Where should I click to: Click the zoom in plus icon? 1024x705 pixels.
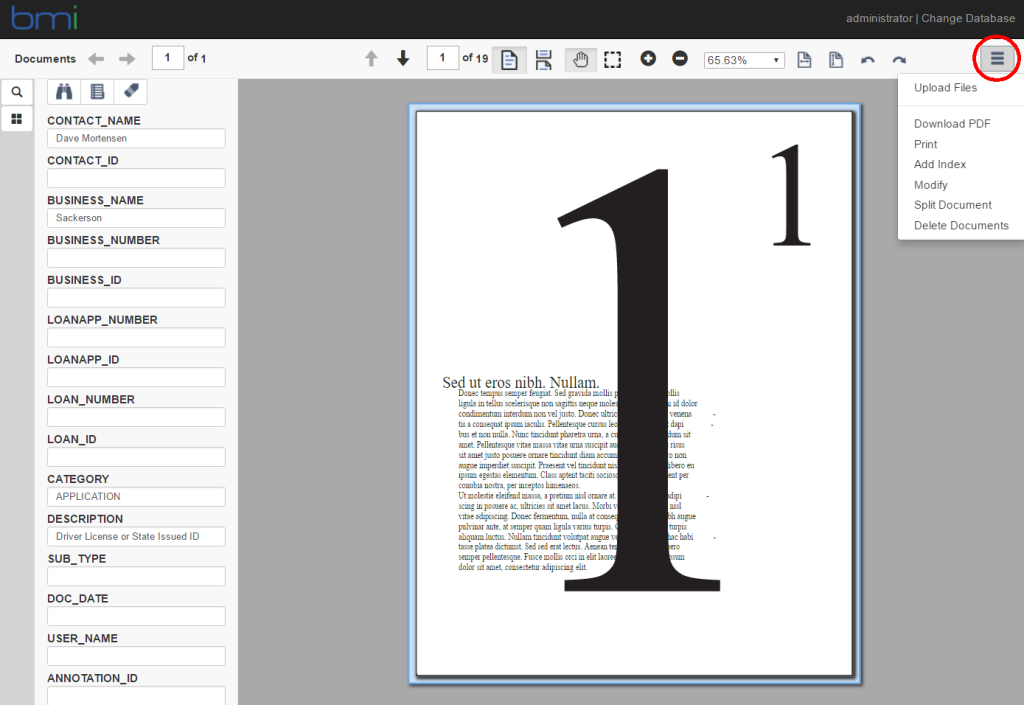pos(648,59)
